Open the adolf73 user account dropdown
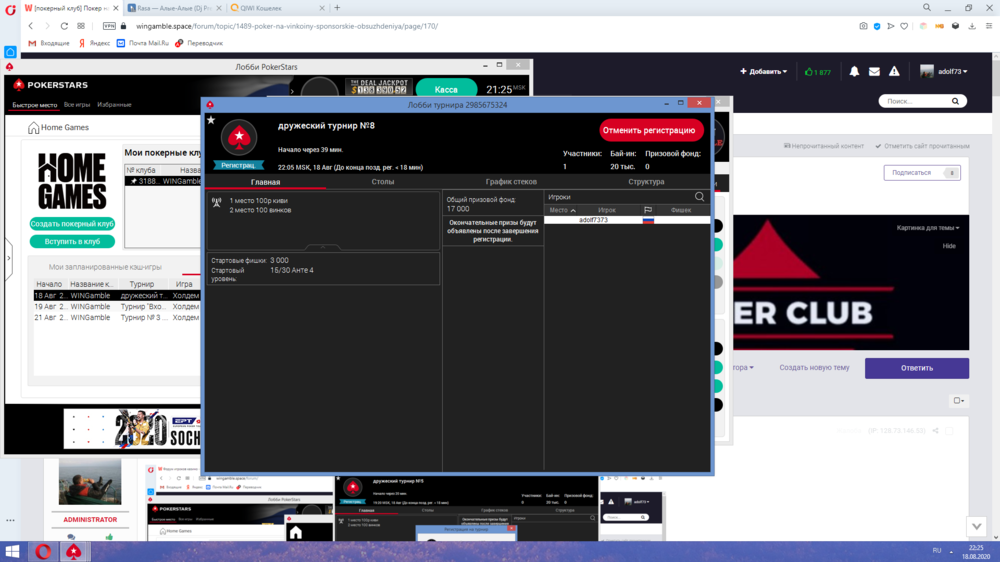Viewport: 1000px width, 562px height. click(944, 72)
